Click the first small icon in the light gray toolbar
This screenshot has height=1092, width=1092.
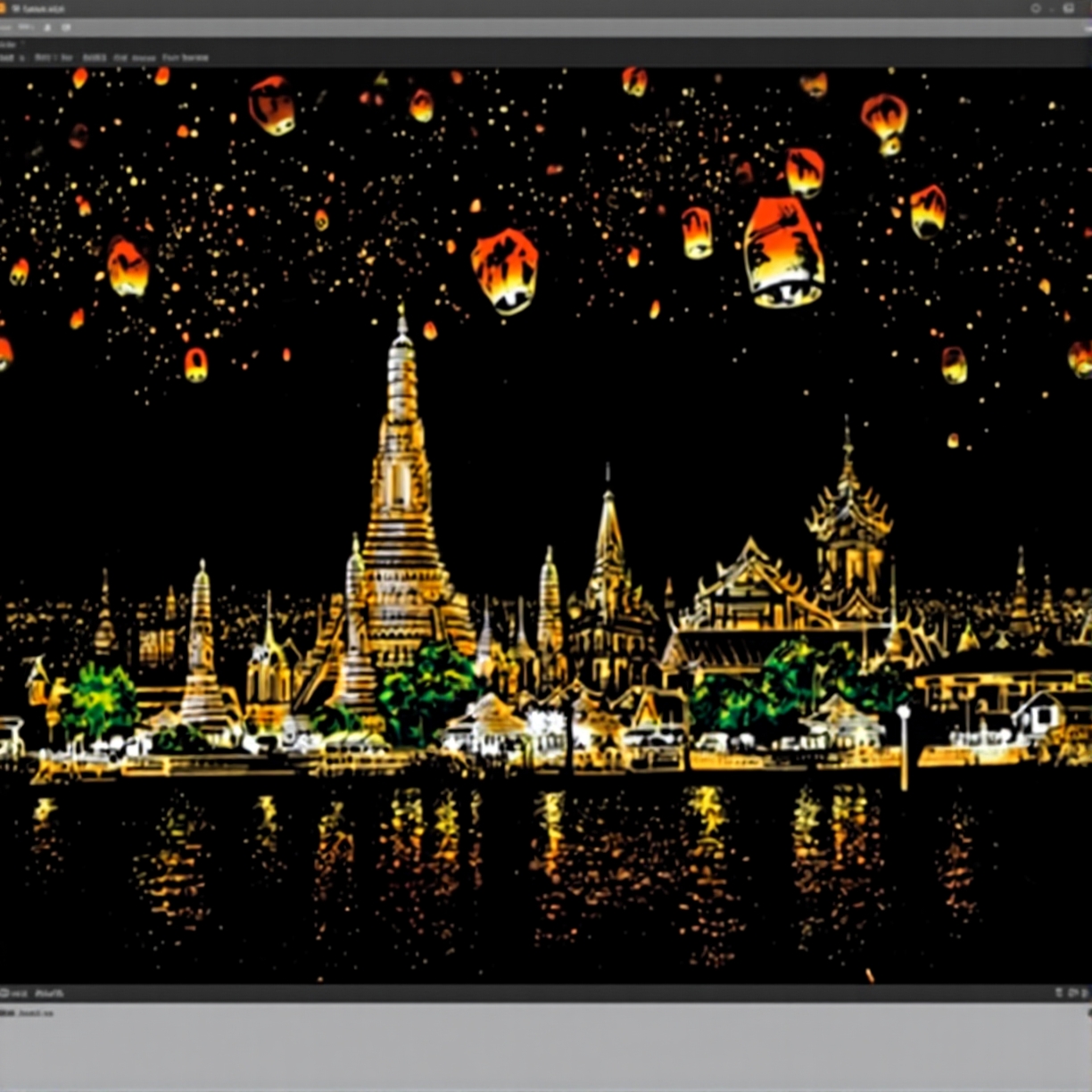pos(47,28)
